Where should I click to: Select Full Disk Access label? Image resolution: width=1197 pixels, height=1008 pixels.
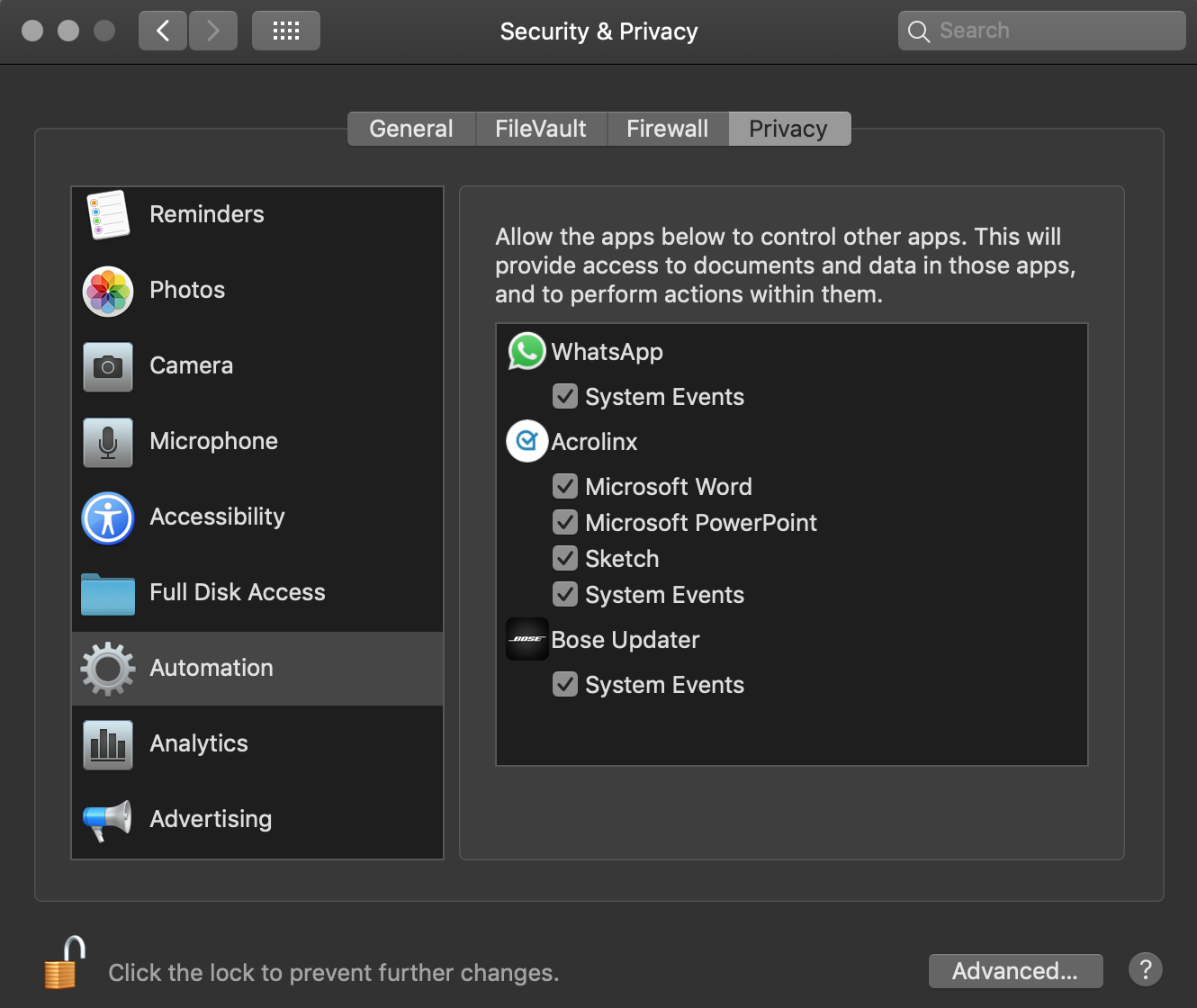coord(238,592)
